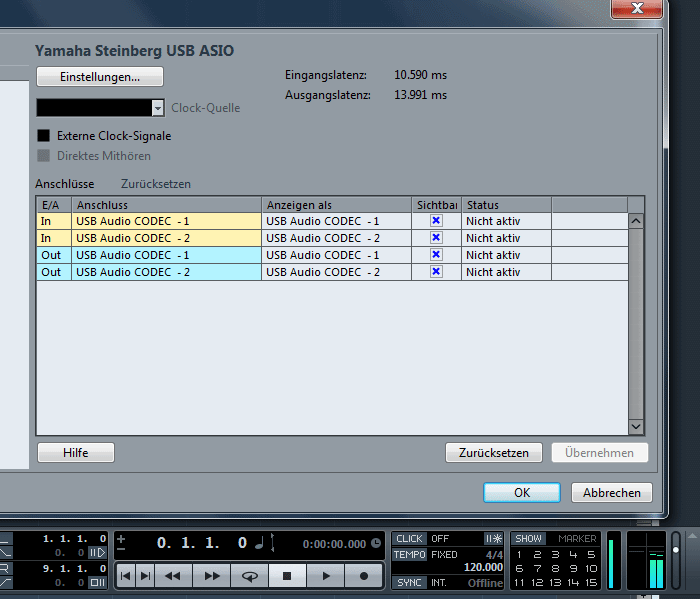Toggle Sichtbar for Out USB Audio CODEC - 1

click(x=436, y=254)
